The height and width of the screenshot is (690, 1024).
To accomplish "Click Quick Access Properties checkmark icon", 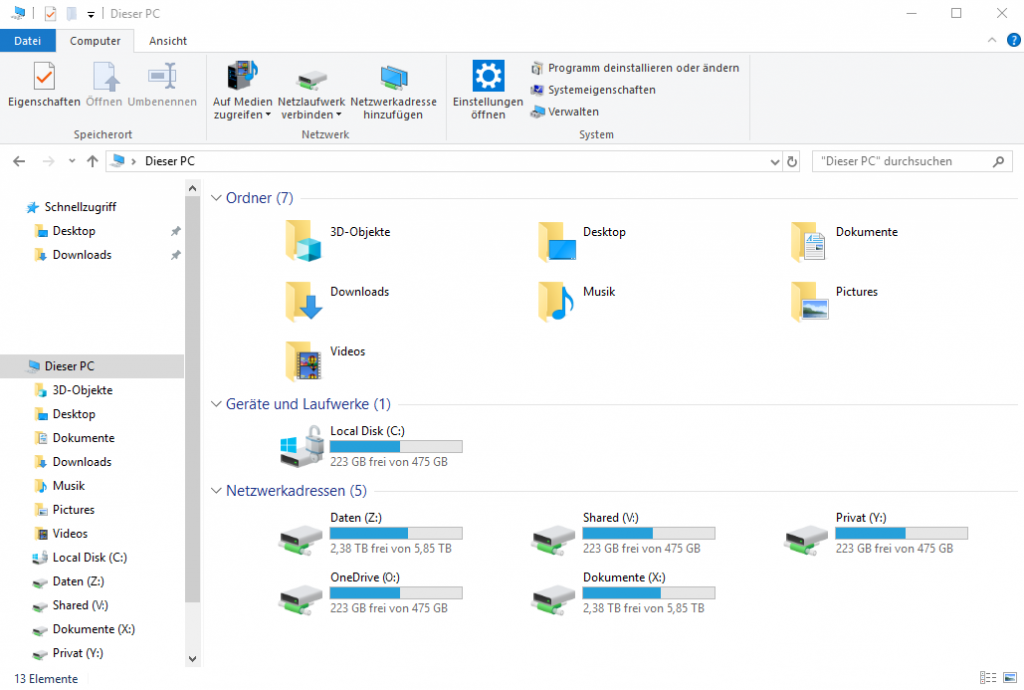I will (50, 13).
